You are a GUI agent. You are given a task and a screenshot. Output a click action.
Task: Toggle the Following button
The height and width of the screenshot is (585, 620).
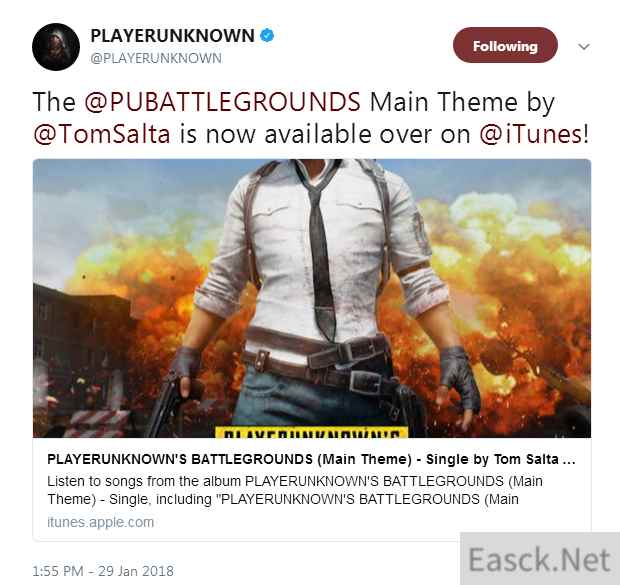coord(505,45)
